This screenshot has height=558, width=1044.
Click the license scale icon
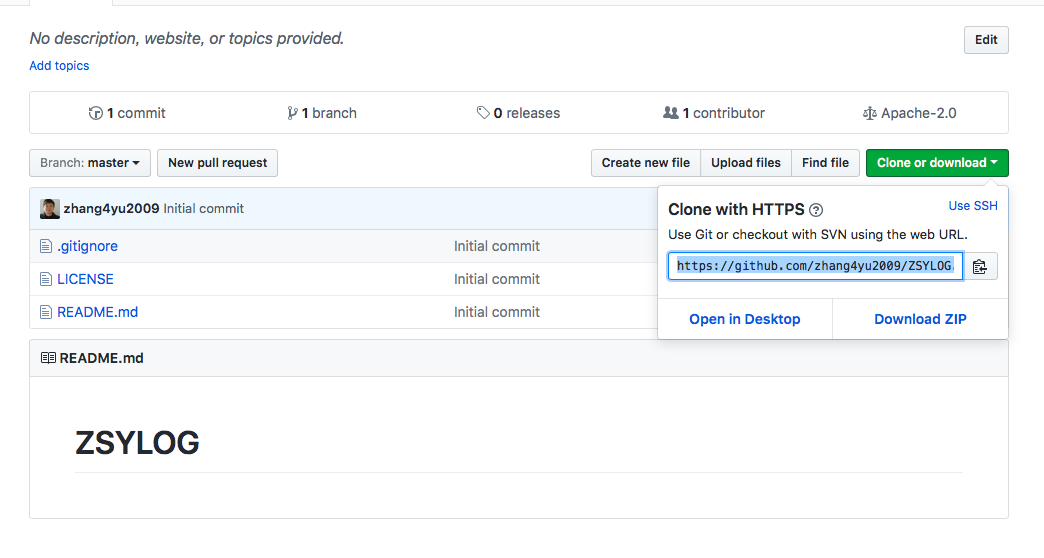pos(870,113)
